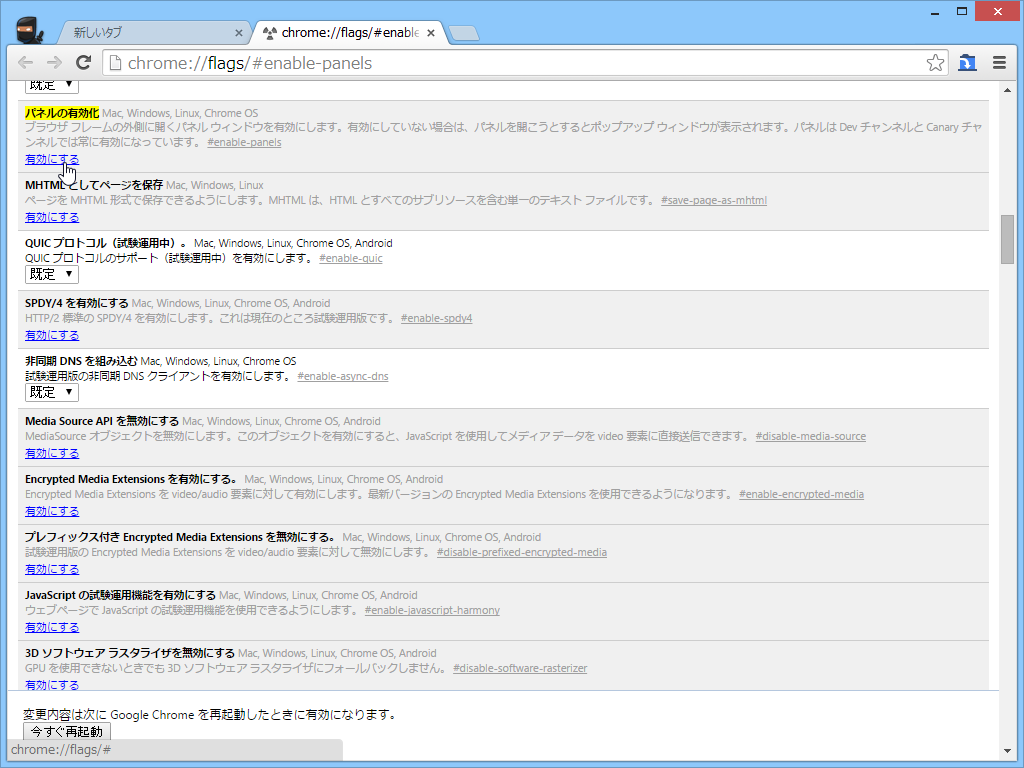
Task: Open the topmost 既定 dropdown
Action: click(x=51, y=84)
